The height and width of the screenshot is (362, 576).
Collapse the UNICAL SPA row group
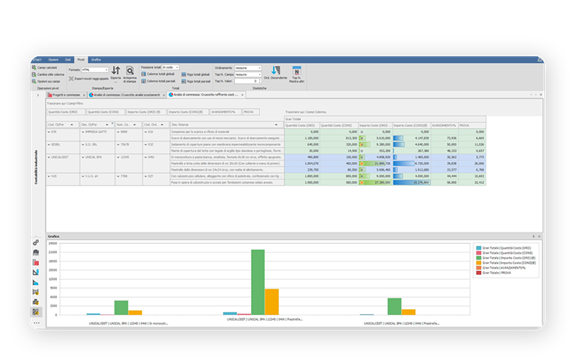click(x=83, y=157)
